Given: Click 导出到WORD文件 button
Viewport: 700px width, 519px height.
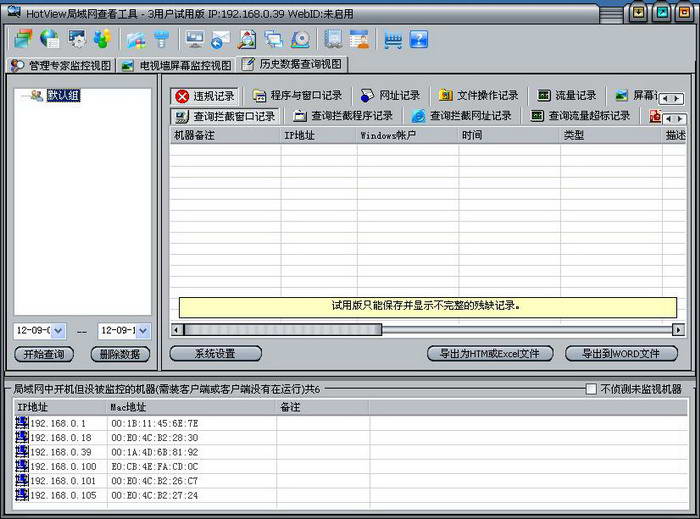Looking at the screenshot, I should (613, 354).
